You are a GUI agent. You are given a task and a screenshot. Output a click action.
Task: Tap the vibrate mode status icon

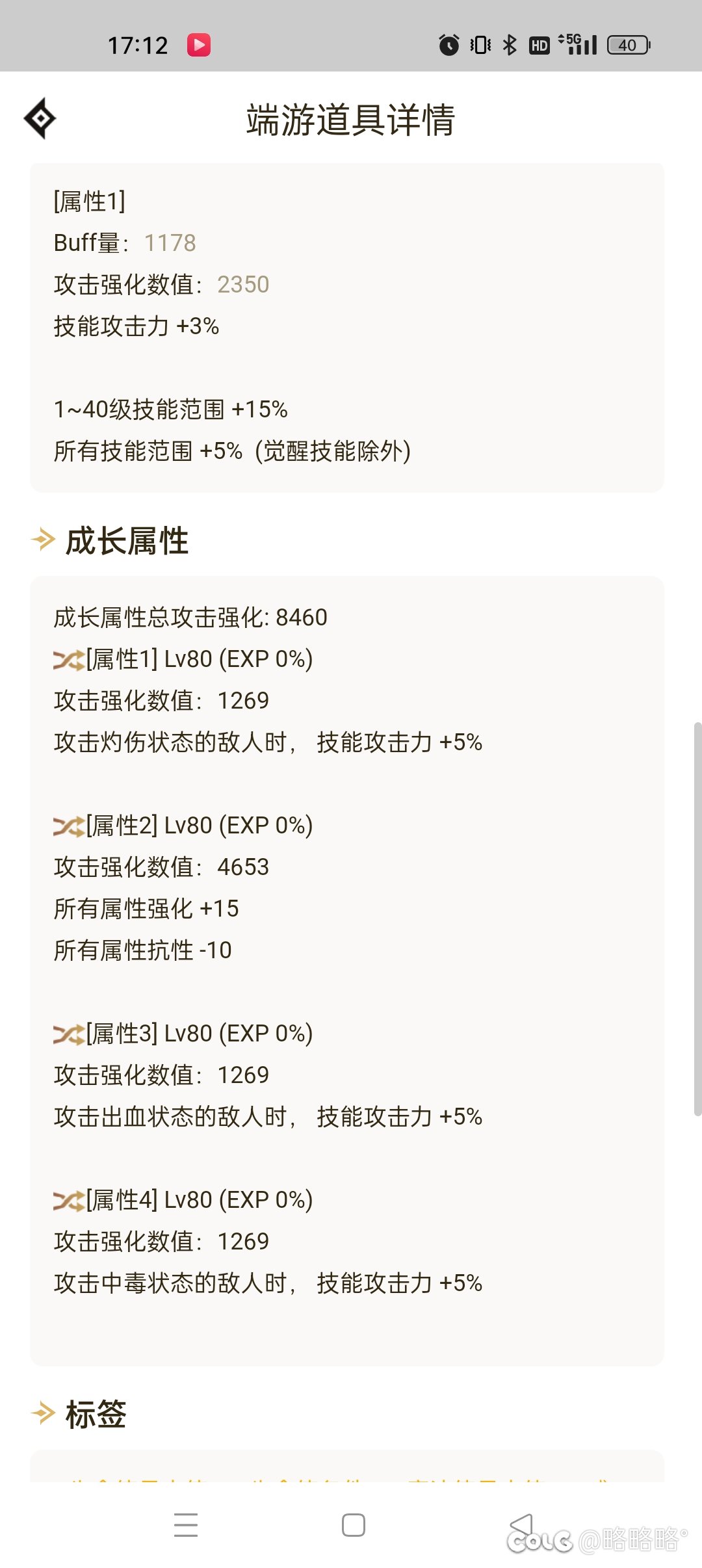(478, 44)
